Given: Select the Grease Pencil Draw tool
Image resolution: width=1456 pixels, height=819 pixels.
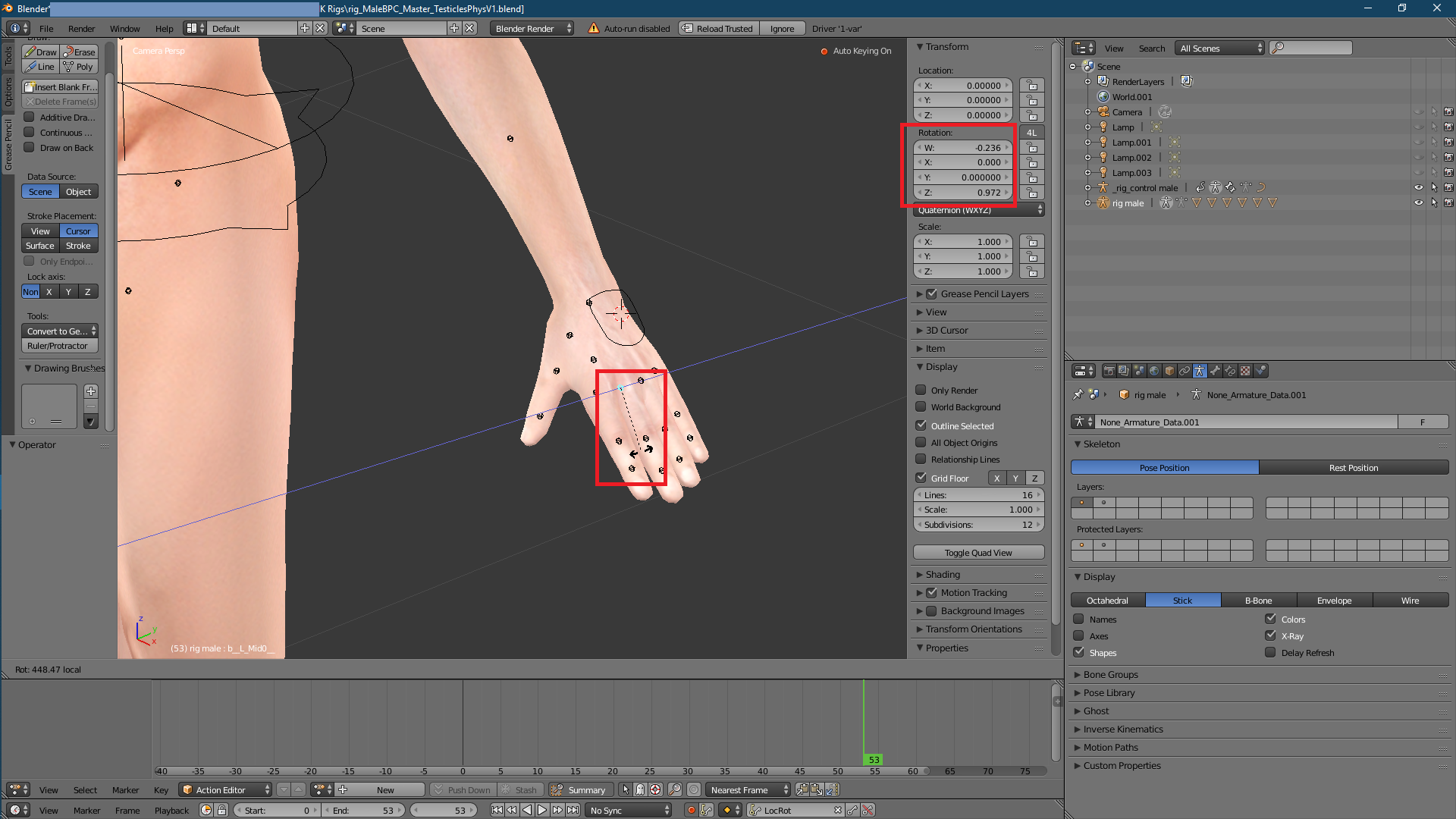Looking at the screenshot, I should [x=41, y=52].
